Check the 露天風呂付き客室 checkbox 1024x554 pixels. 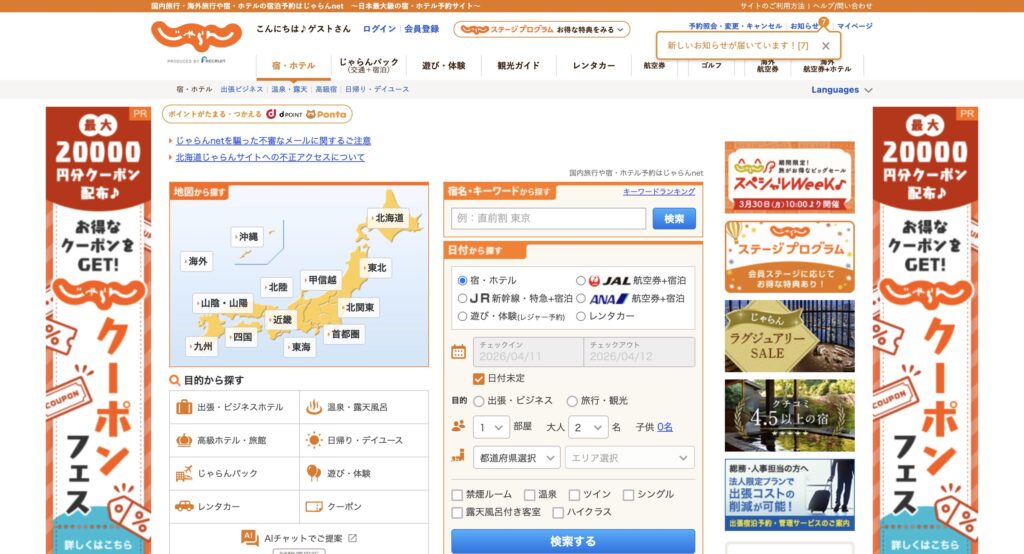tap(457, 513)
